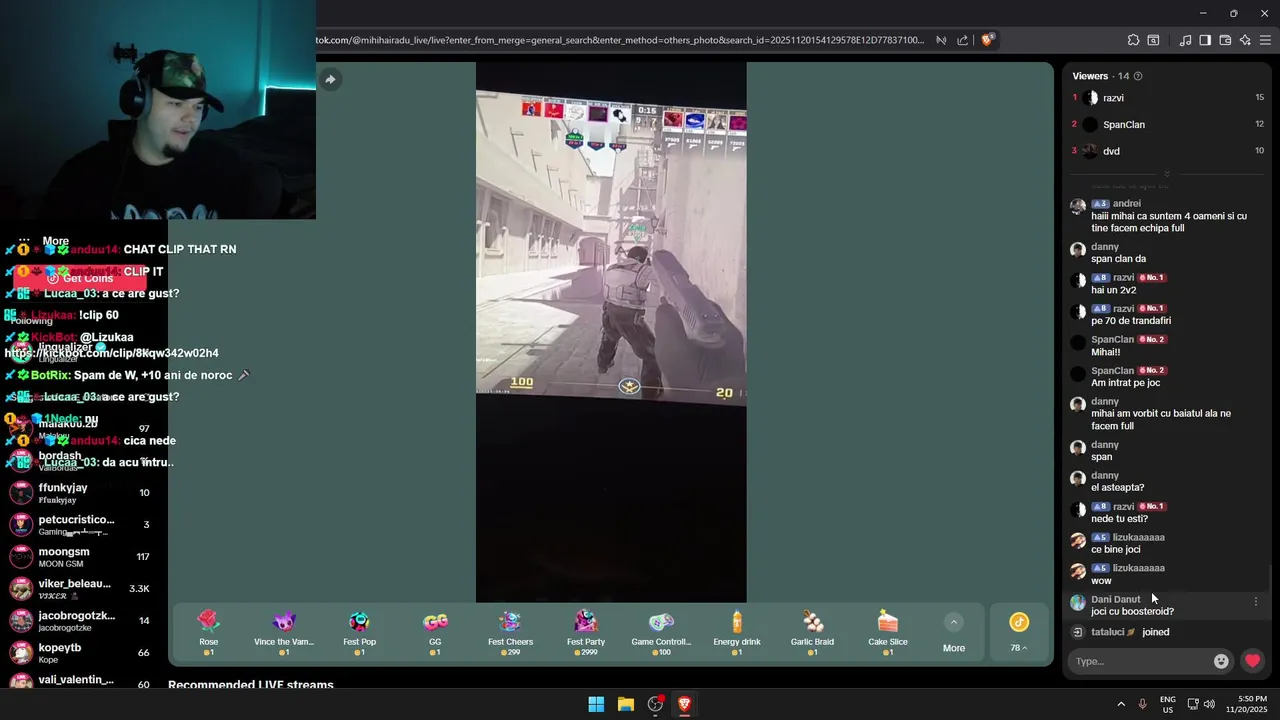Open Brave Leo AI sparkle icon
The image size is (1280, 720).
tap(1245, 40)
